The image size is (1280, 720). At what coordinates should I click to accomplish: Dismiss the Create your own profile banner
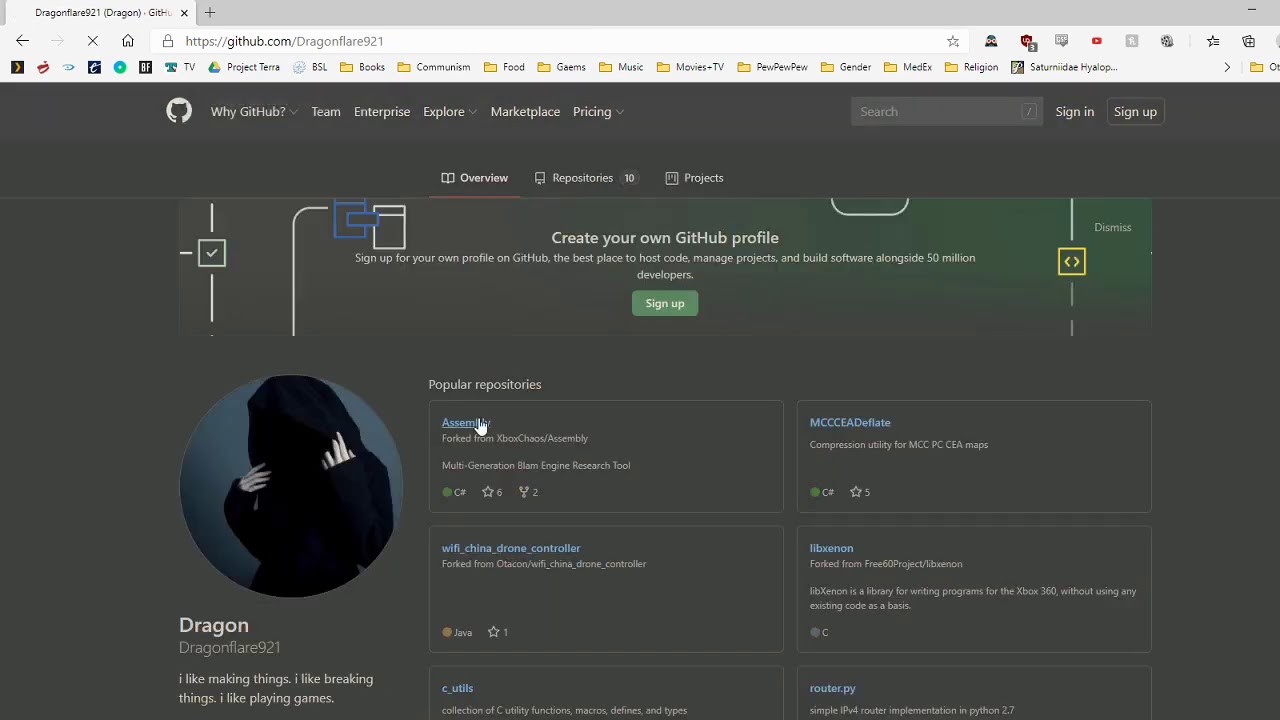[x=1113, y=227]
